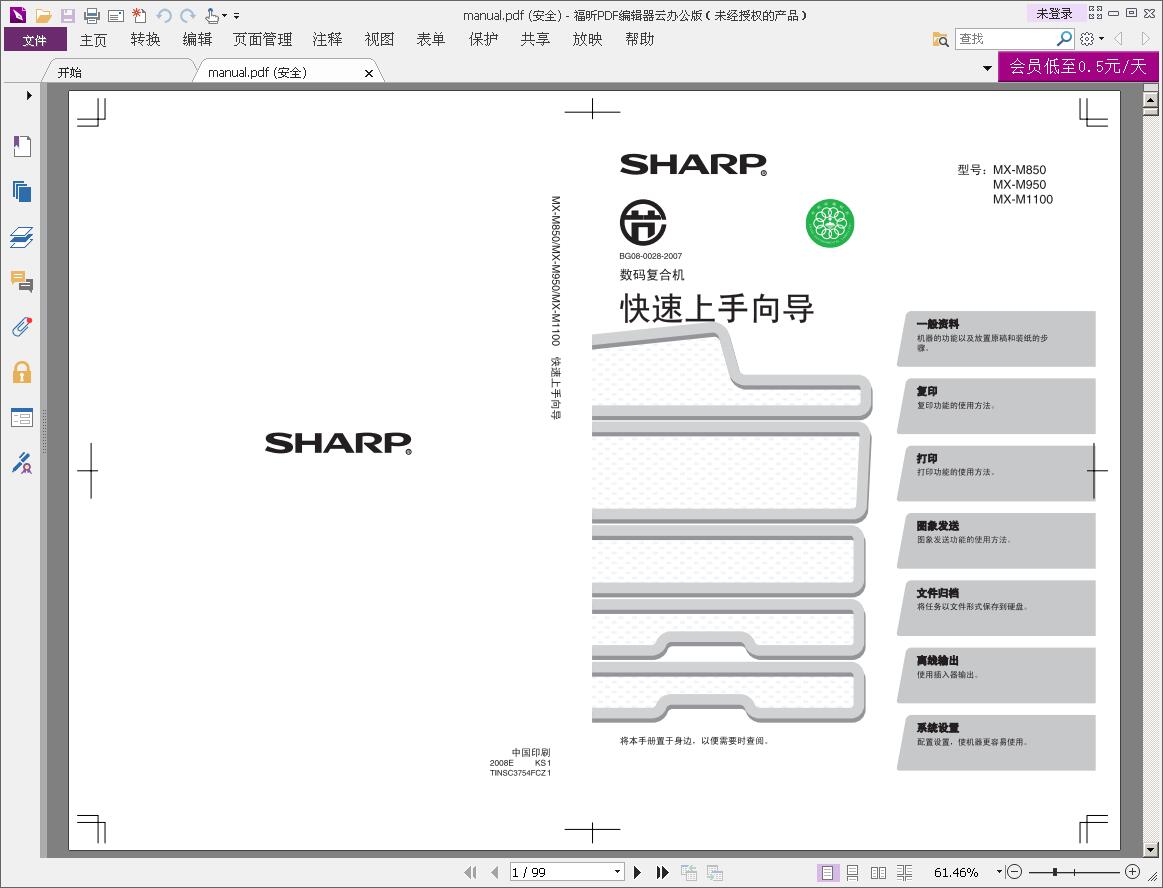Viewport: 1163px width, 888px height.
Task: Click the Print icon in quick toolbar
Action: (x=92, y=16)
